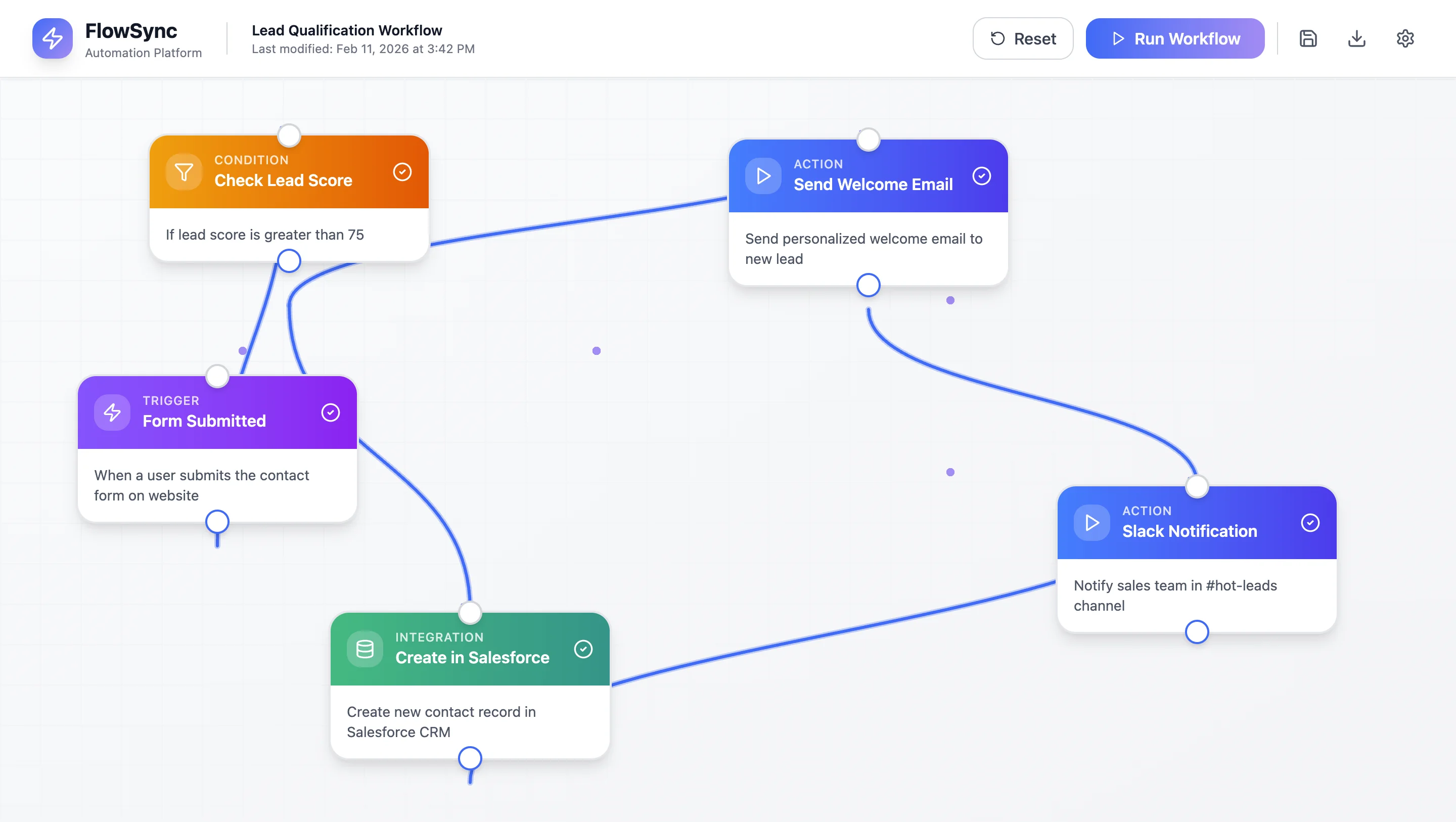Toggle the status check on Slack Notification

1311,523
